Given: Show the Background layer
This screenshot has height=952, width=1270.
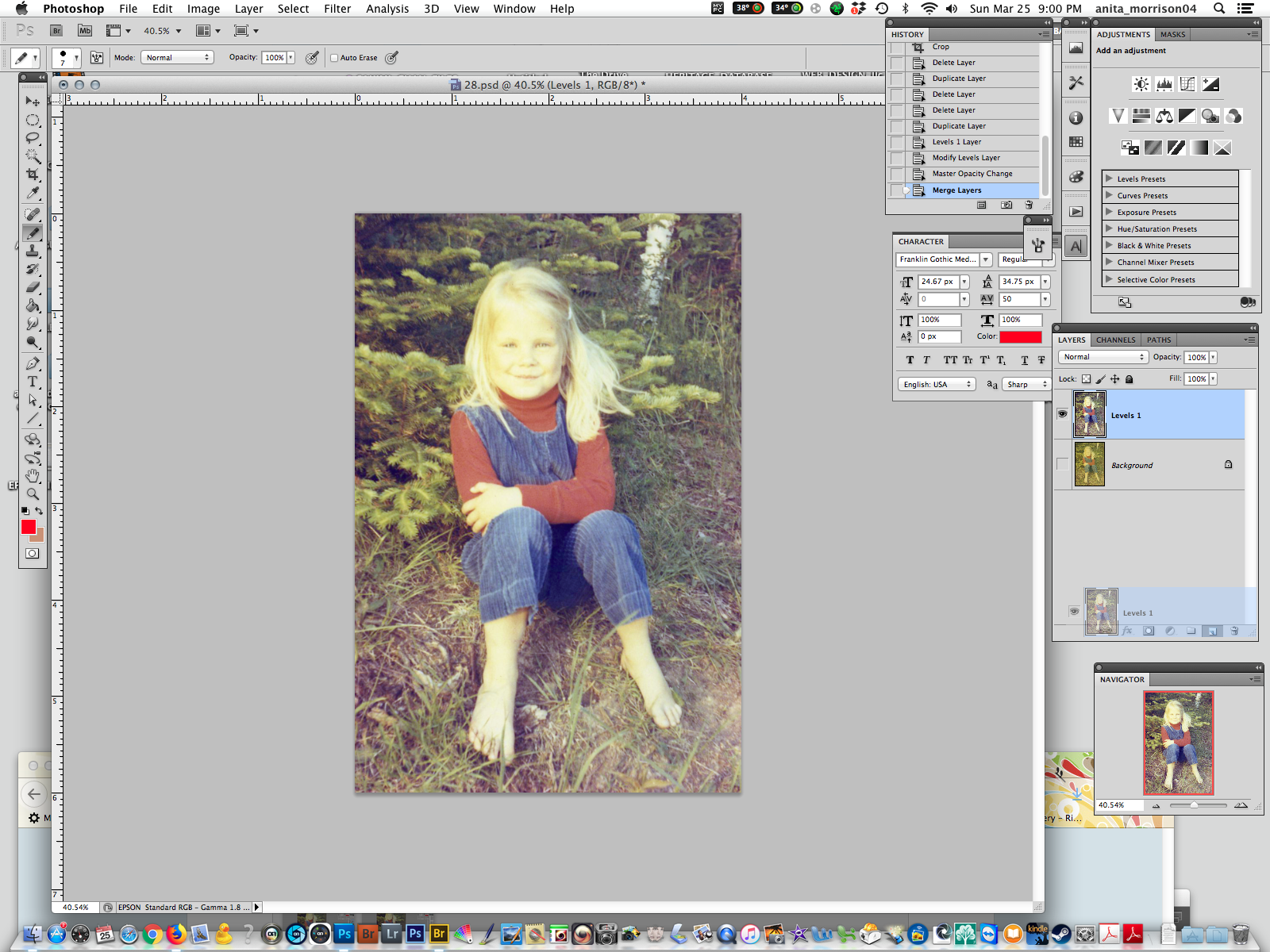Looking at the screenshot, I should pos(1062,464).
